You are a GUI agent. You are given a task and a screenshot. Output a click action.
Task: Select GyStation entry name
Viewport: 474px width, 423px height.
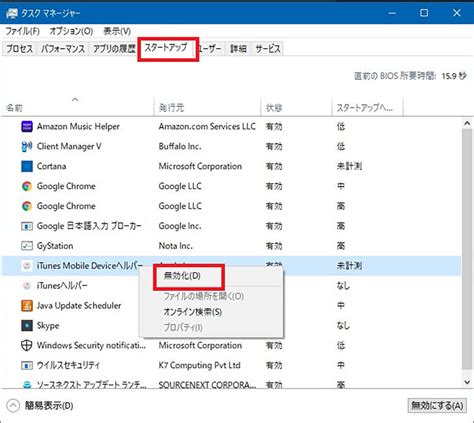point(55,246)
